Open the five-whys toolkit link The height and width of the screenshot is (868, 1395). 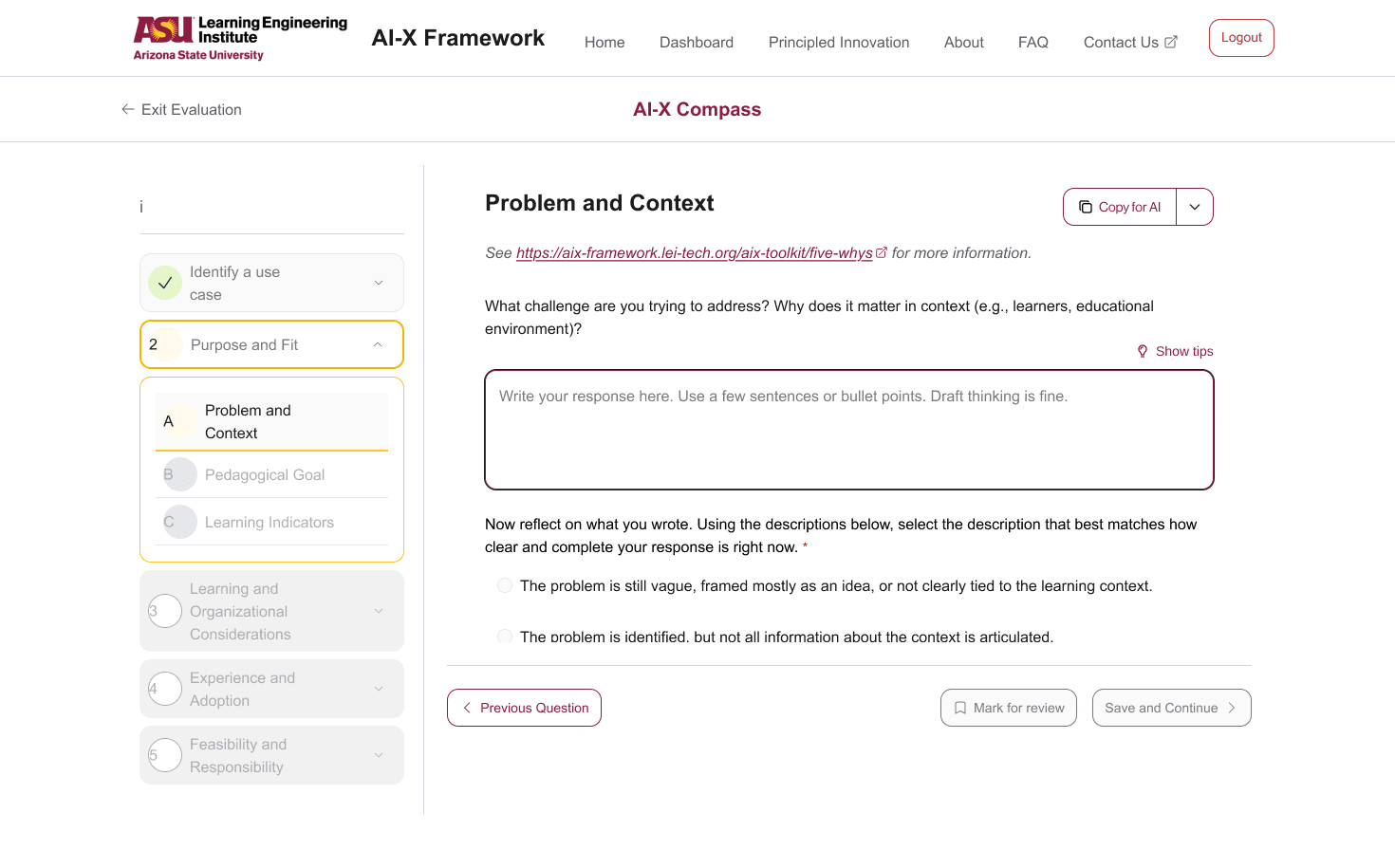(x=695, y=252)
